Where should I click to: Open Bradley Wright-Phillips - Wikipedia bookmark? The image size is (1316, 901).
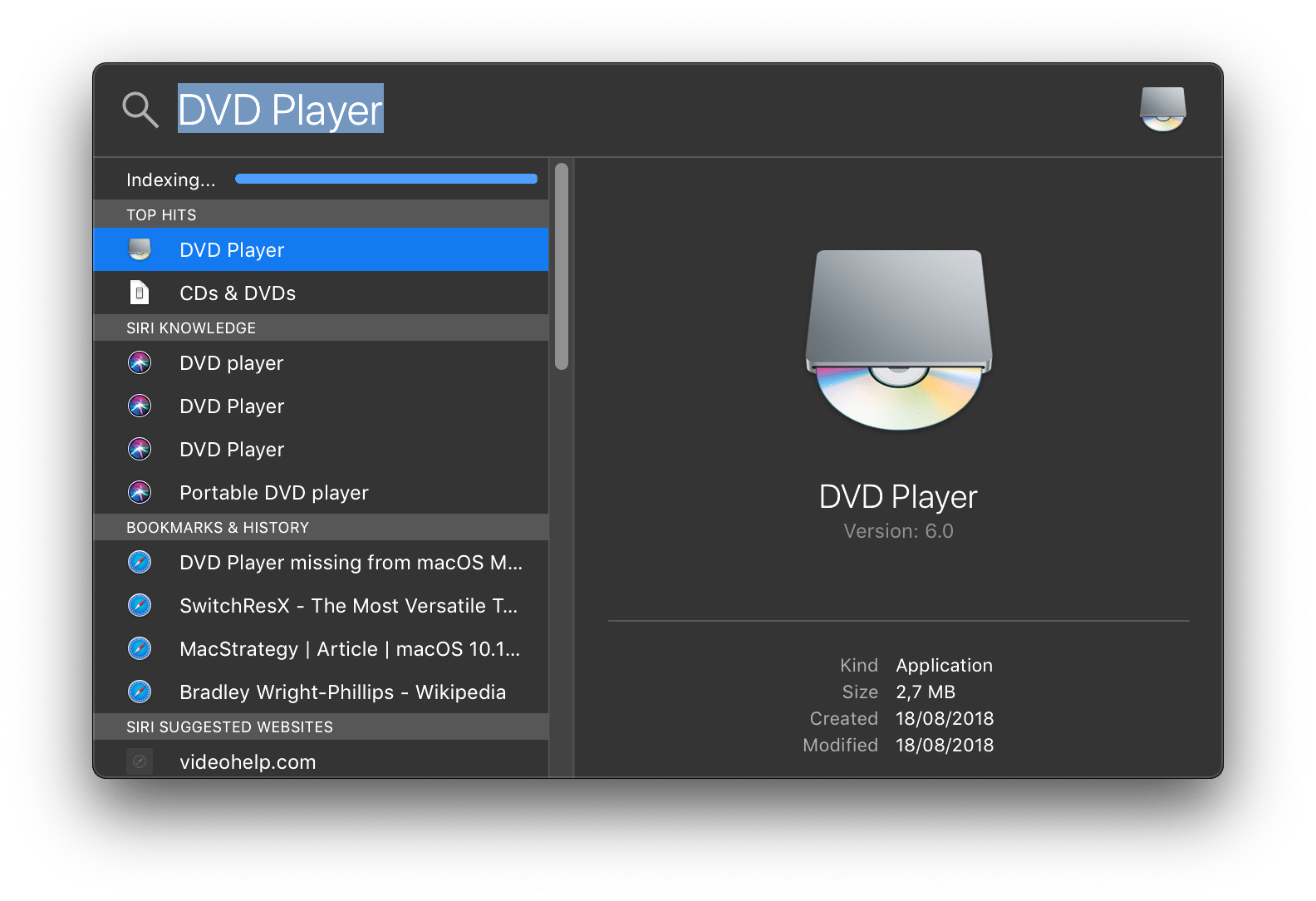(x=321, y=692)
